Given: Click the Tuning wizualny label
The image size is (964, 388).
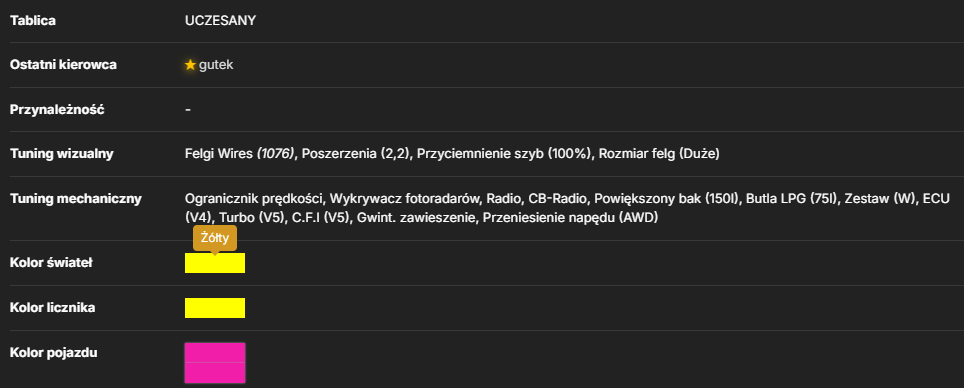Looking at the screenshot, I should [x=61, y=154].
